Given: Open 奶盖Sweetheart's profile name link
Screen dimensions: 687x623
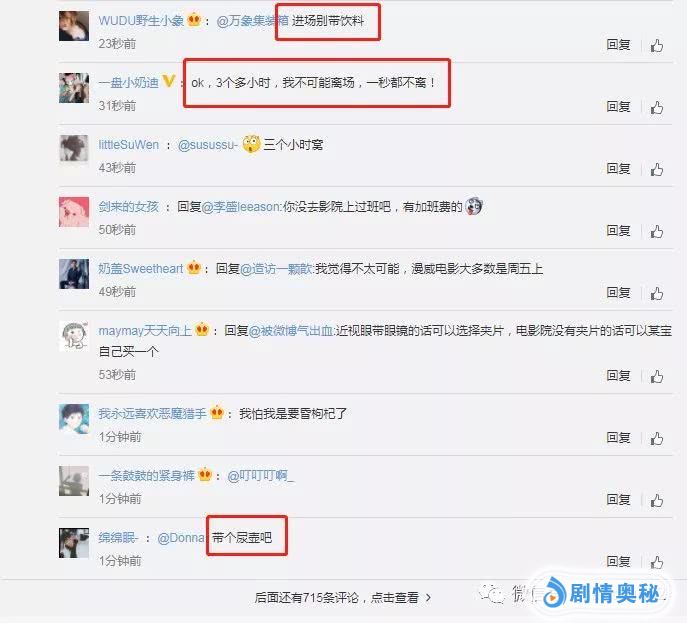Looking at the screenshot, I should [x=141, y=269].
